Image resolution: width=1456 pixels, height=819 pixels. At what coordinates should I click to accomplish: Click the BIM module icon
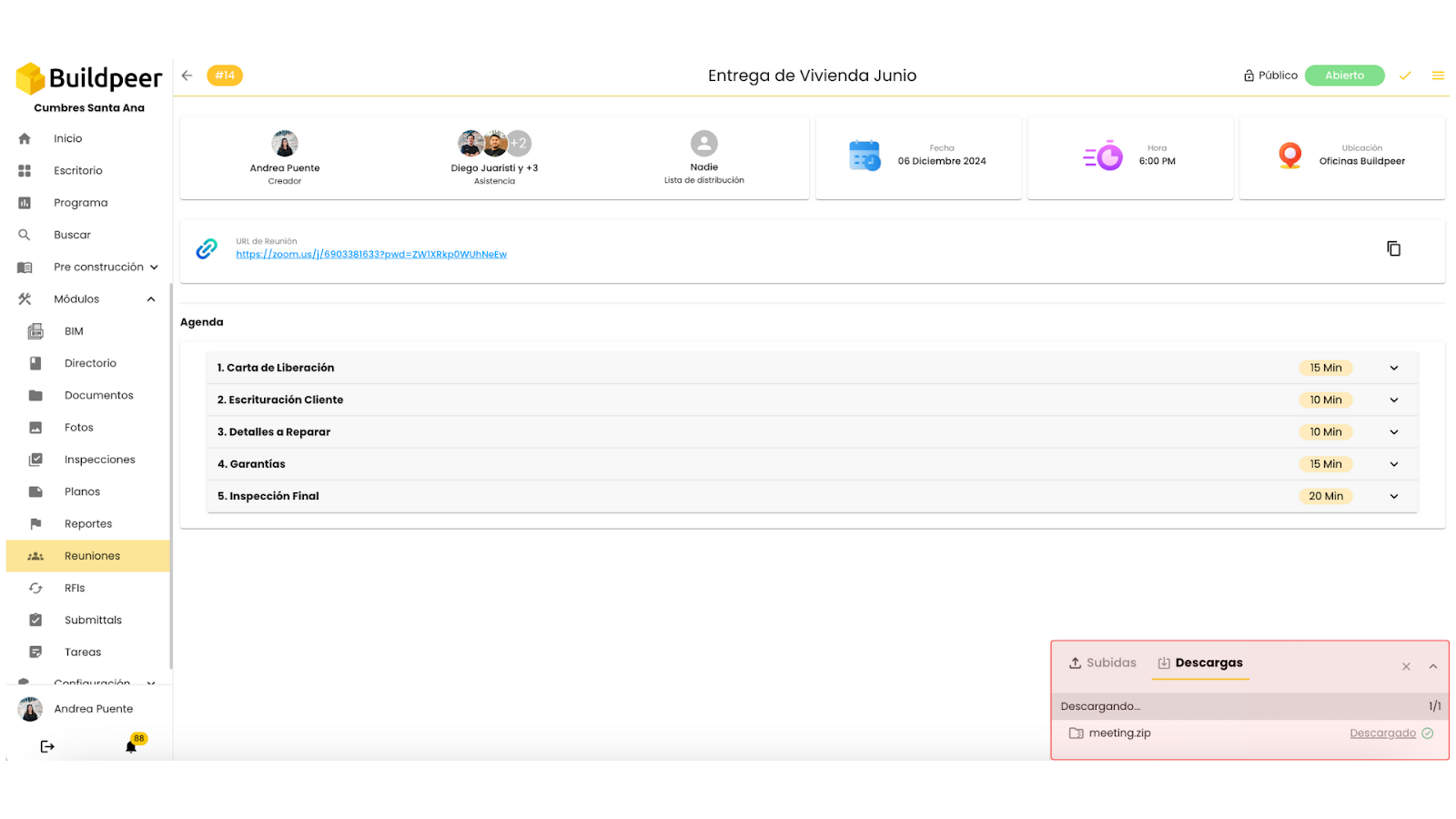(x=35, y=331)
